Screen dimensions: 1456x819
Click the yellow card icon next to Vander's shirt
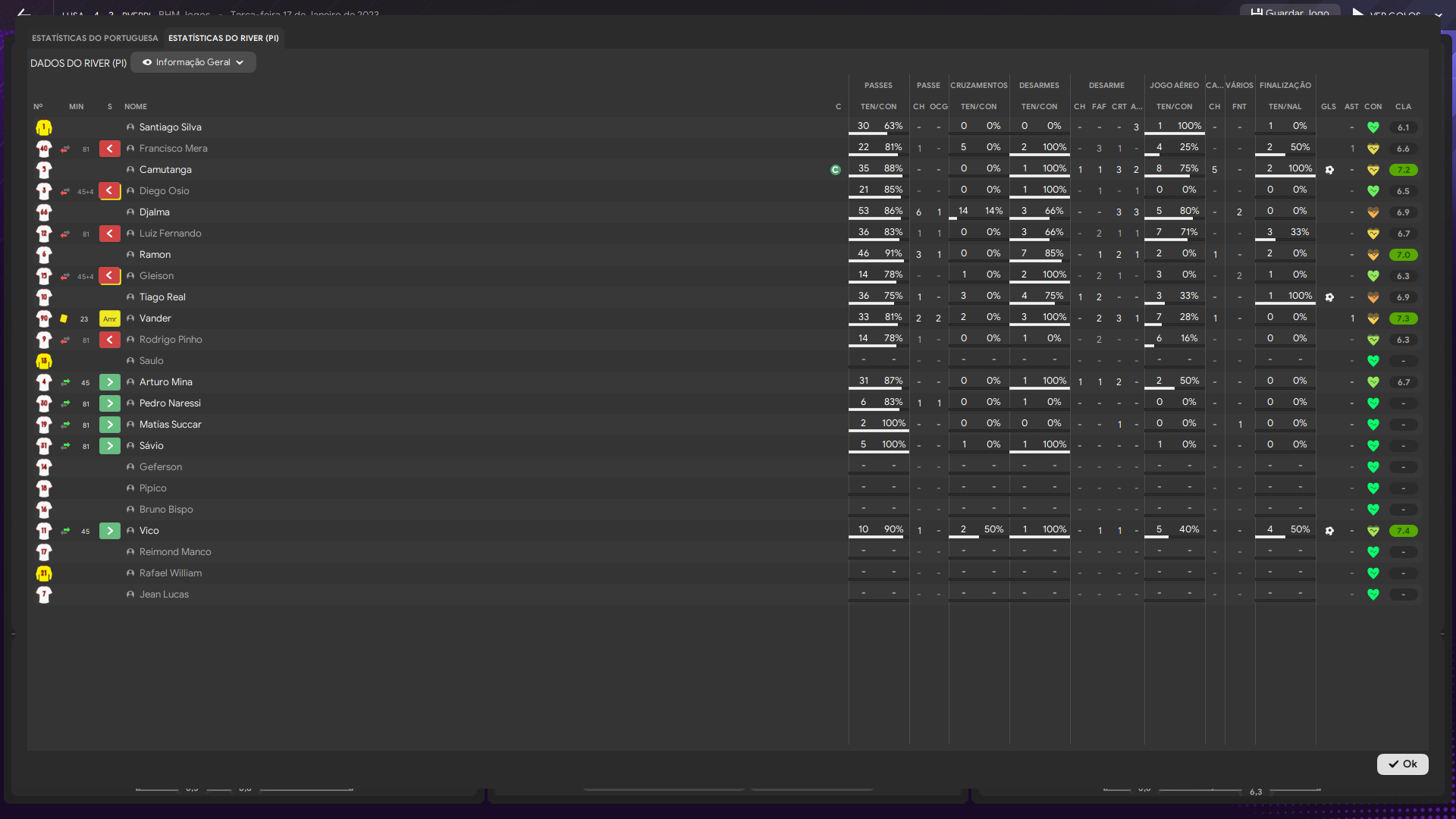coord(64,318)
